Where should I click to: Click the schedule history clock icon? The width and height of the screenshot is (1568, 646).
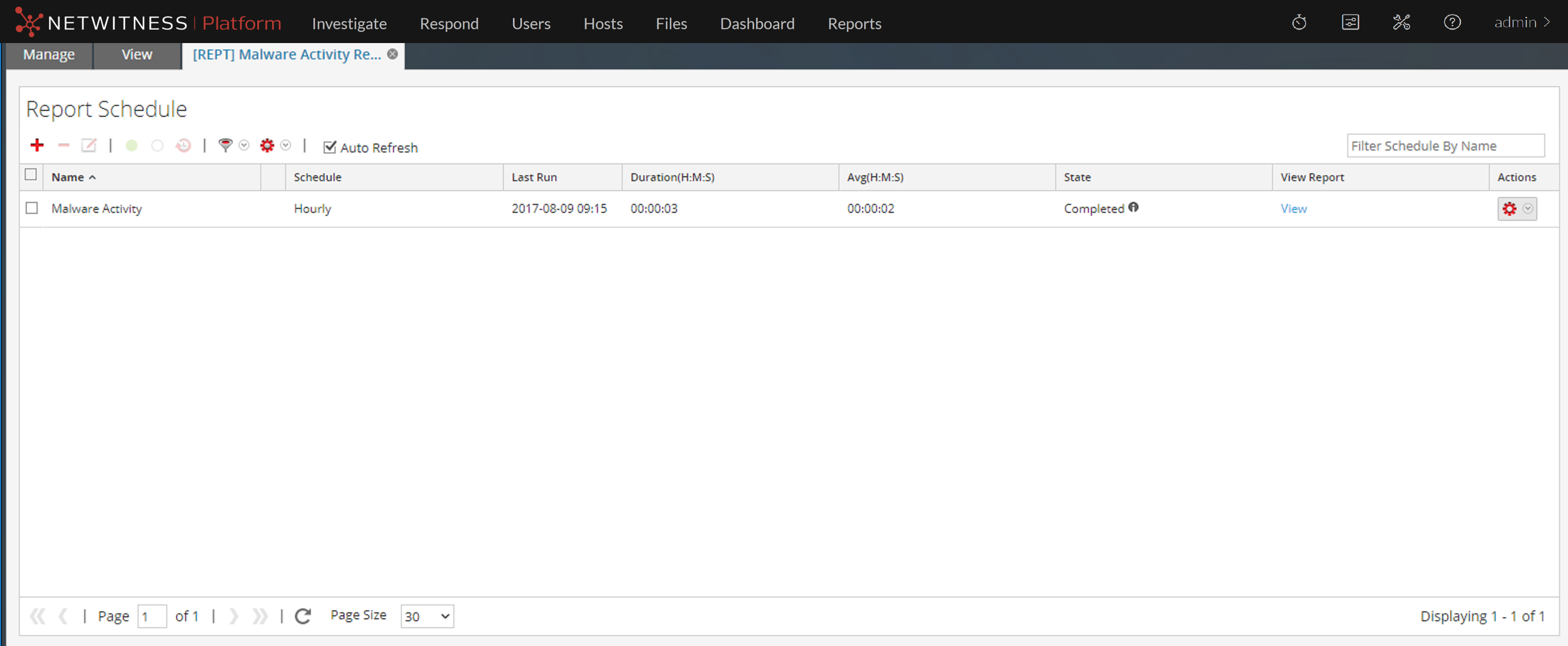pyautogui.click(x=183, y=146)
